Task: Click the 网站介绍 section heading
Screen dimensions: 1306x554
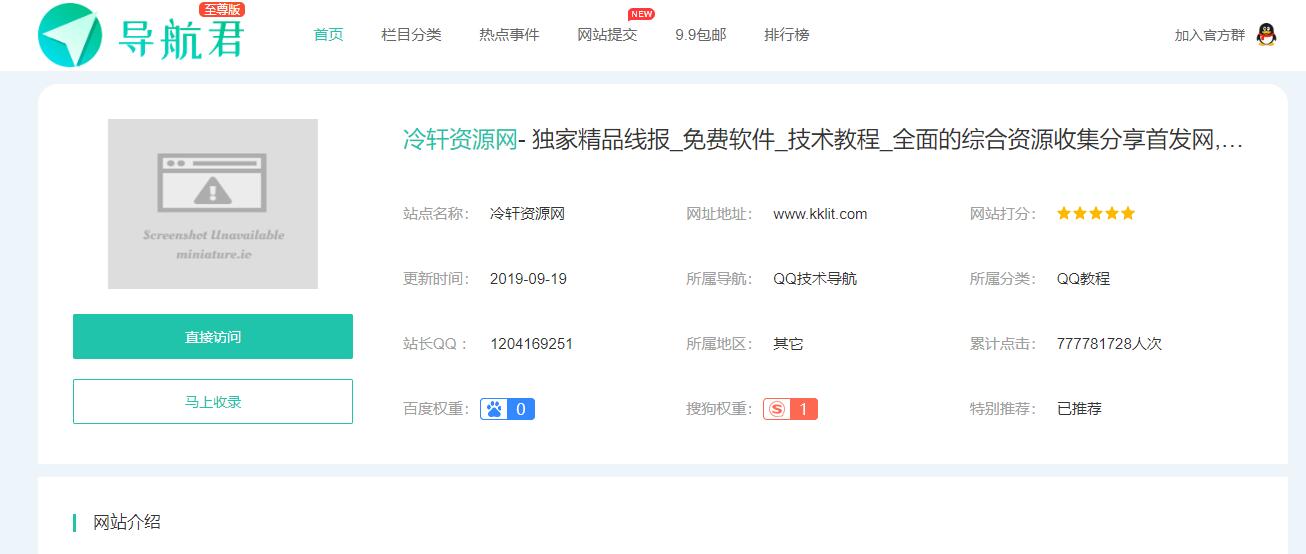Action: 127,522
